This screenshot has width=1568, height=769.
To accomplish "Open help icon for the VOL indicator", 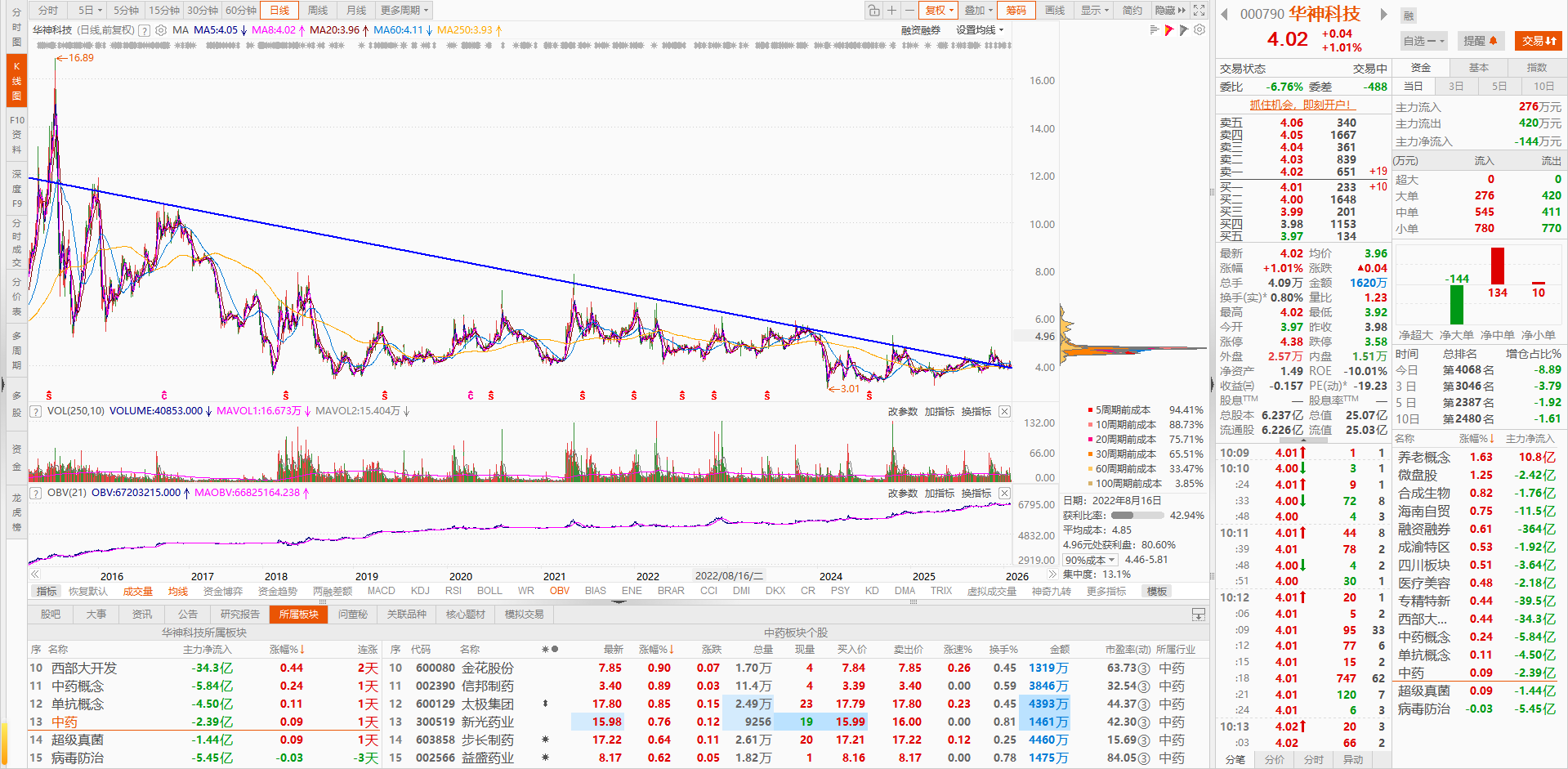I will pos(36,411).
